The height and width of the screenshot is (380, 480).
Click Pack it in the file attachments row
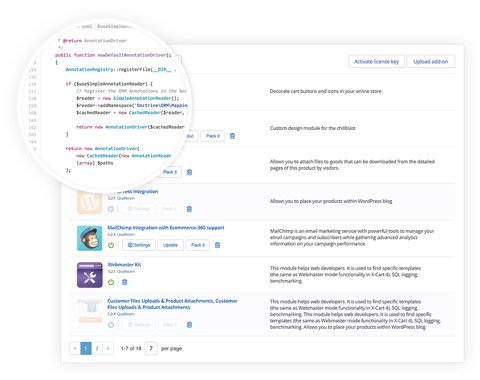coord(170,172)
